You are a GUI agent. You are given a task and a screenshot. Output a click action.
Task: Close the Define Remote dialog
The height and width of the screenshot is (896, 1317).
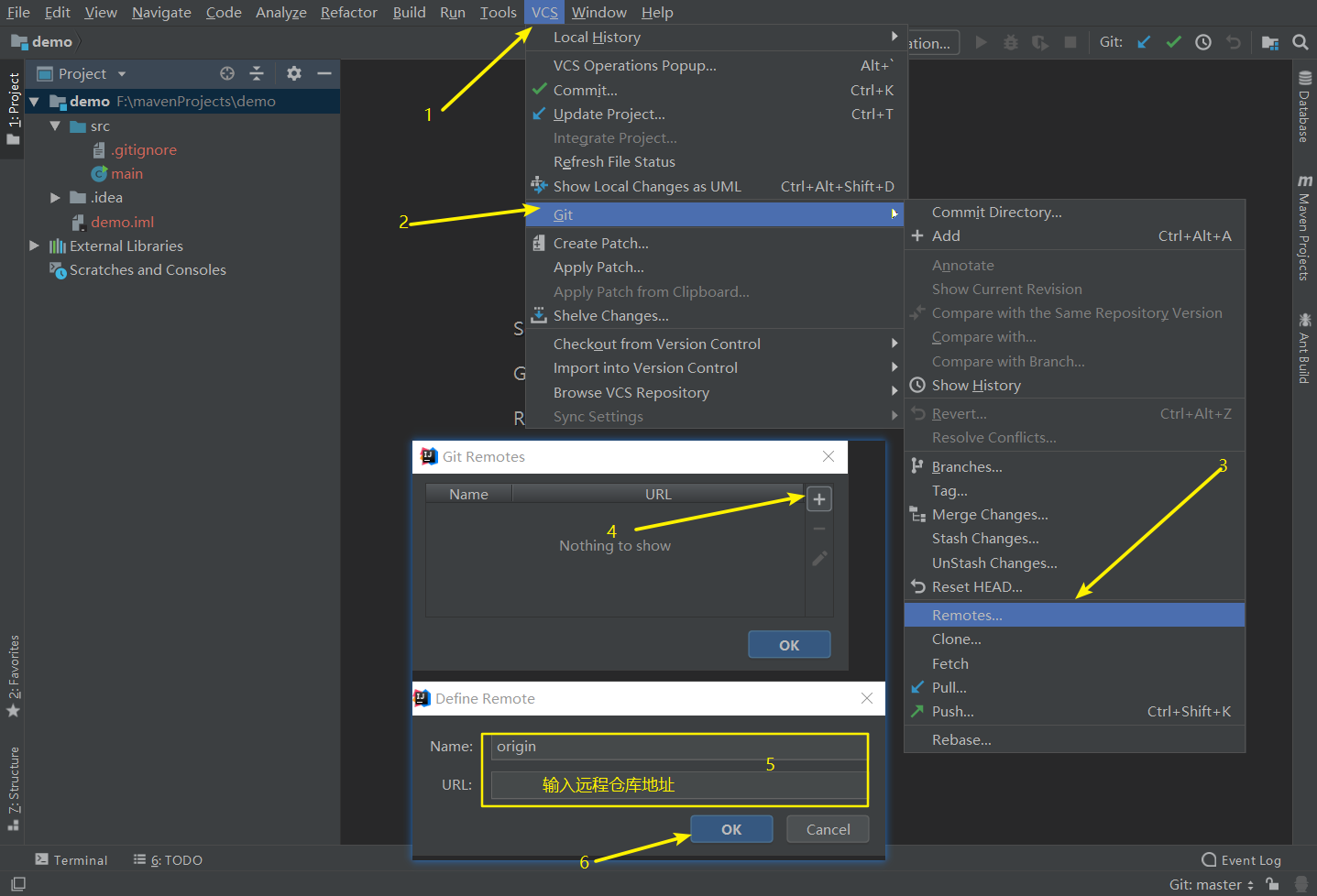coord(867,698)
